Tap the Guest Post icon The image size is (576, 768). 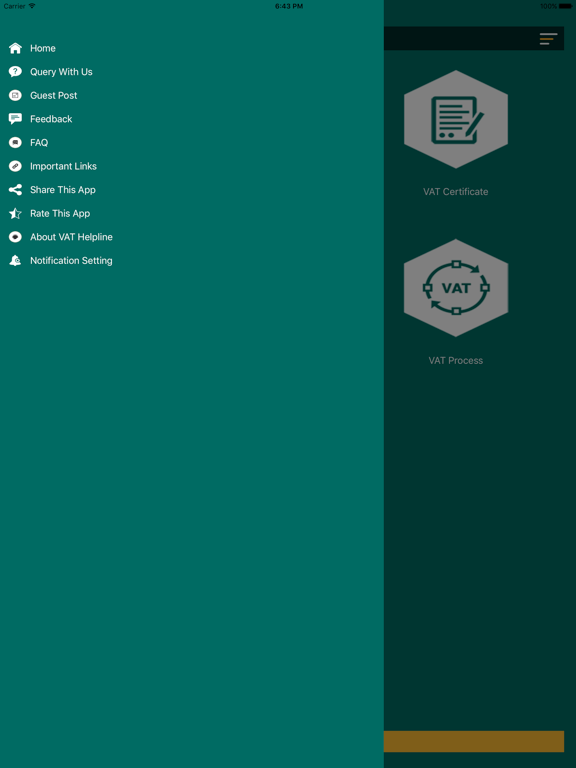tap(15, 96)
